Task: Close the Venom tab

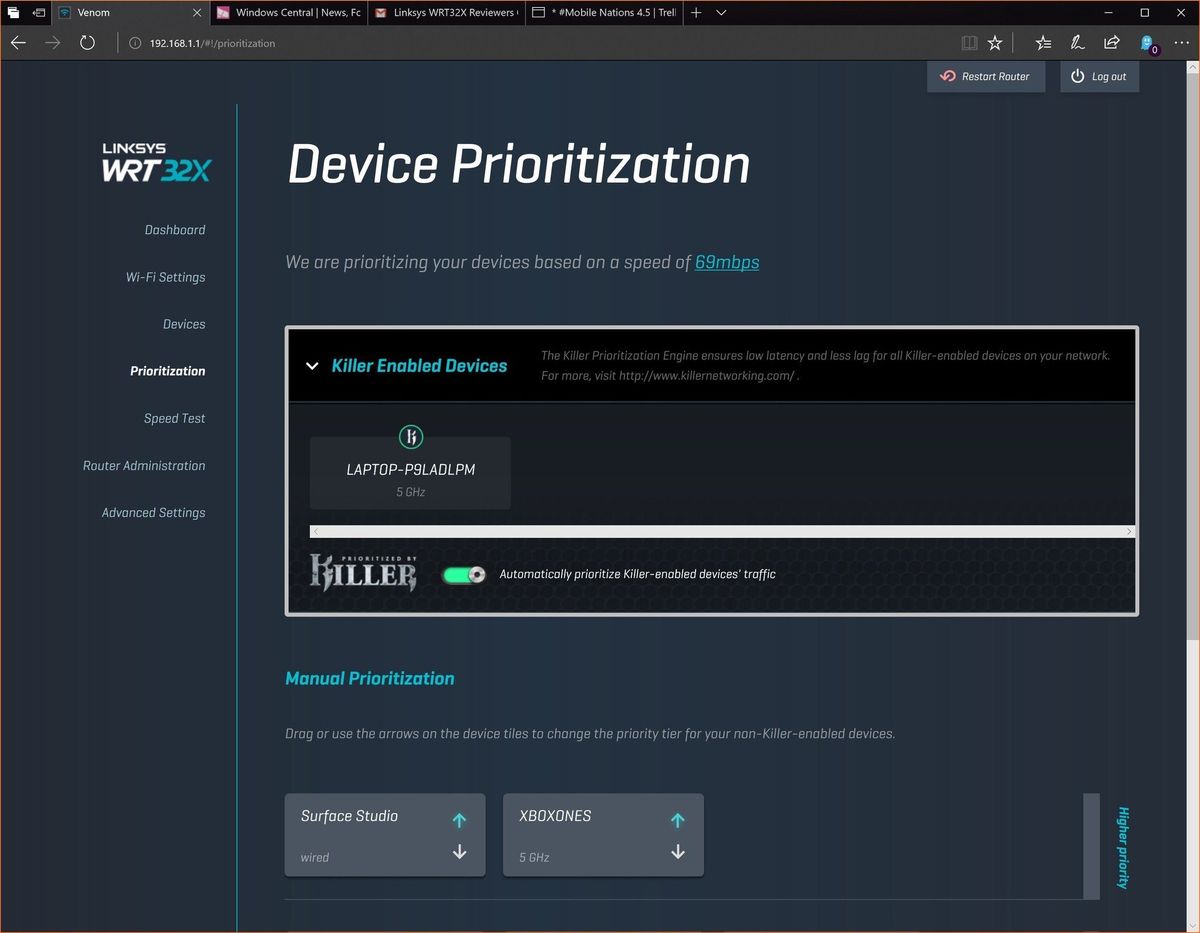Action: tap(196, 13)
